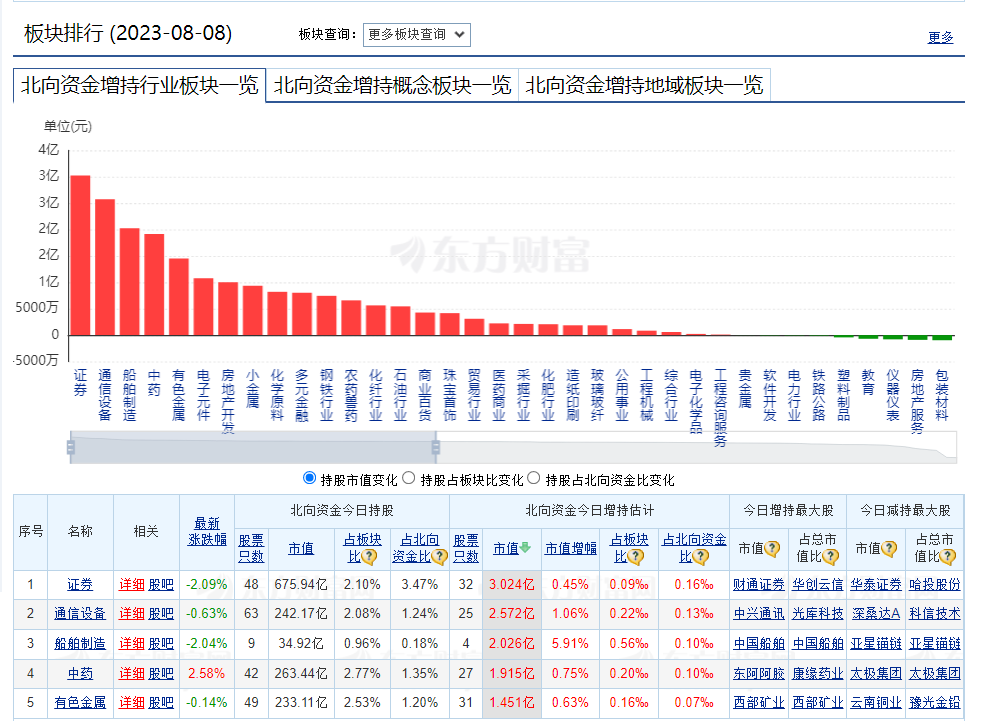The image size is (997, 721).
Task: Select 持股占板块比变化 radio option
Action: click(x=410, y=479)
